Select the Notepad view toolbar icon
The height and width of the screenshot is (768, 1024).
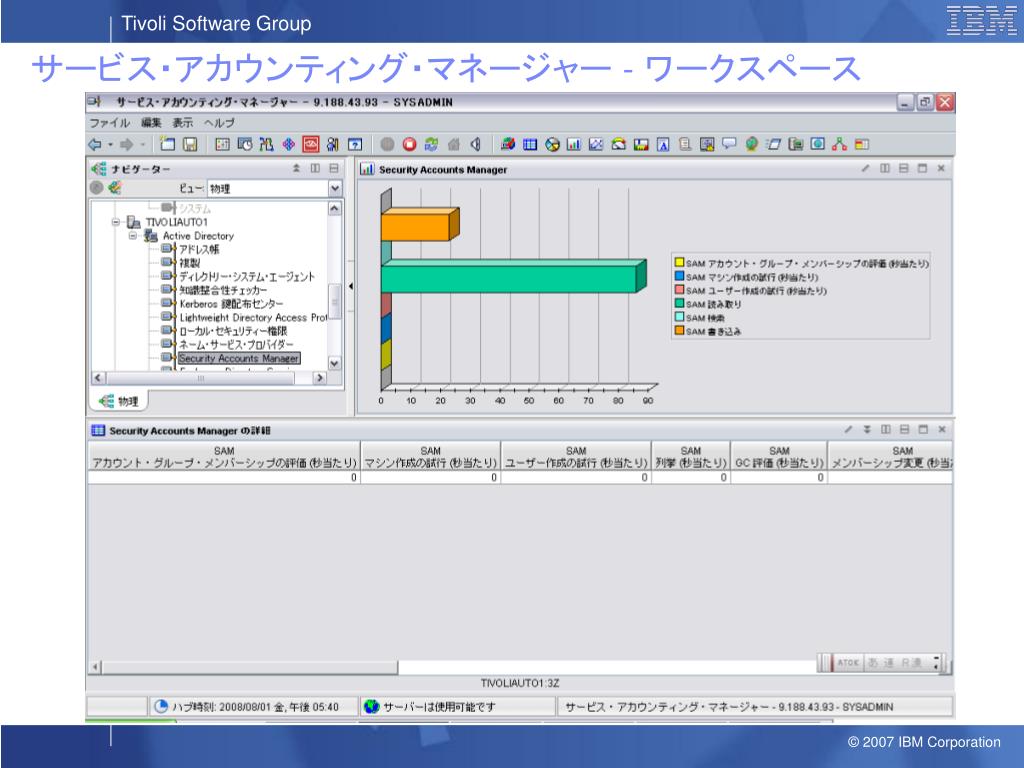click(x=663, y=144)
